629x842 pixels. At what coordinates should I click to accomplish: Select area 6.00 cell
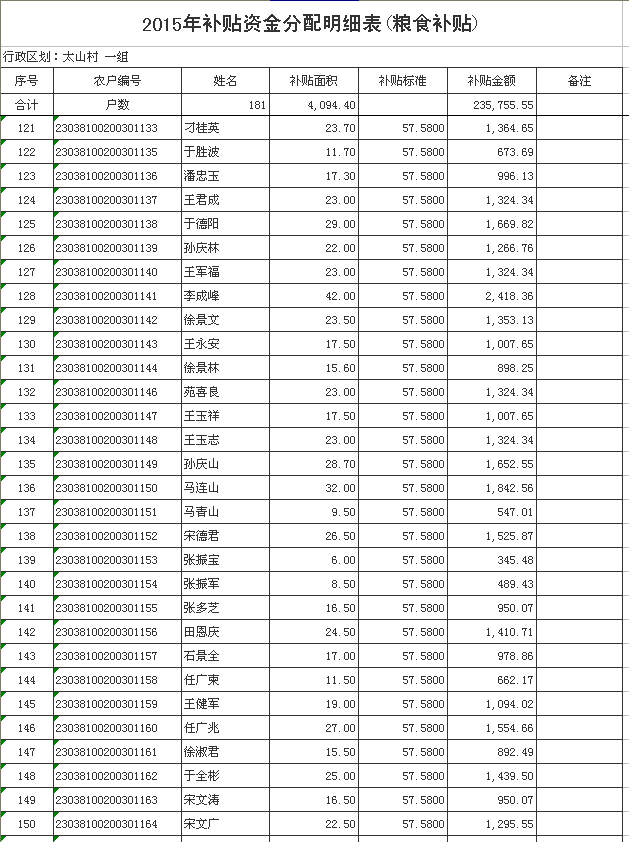click(x=314, y=560)
